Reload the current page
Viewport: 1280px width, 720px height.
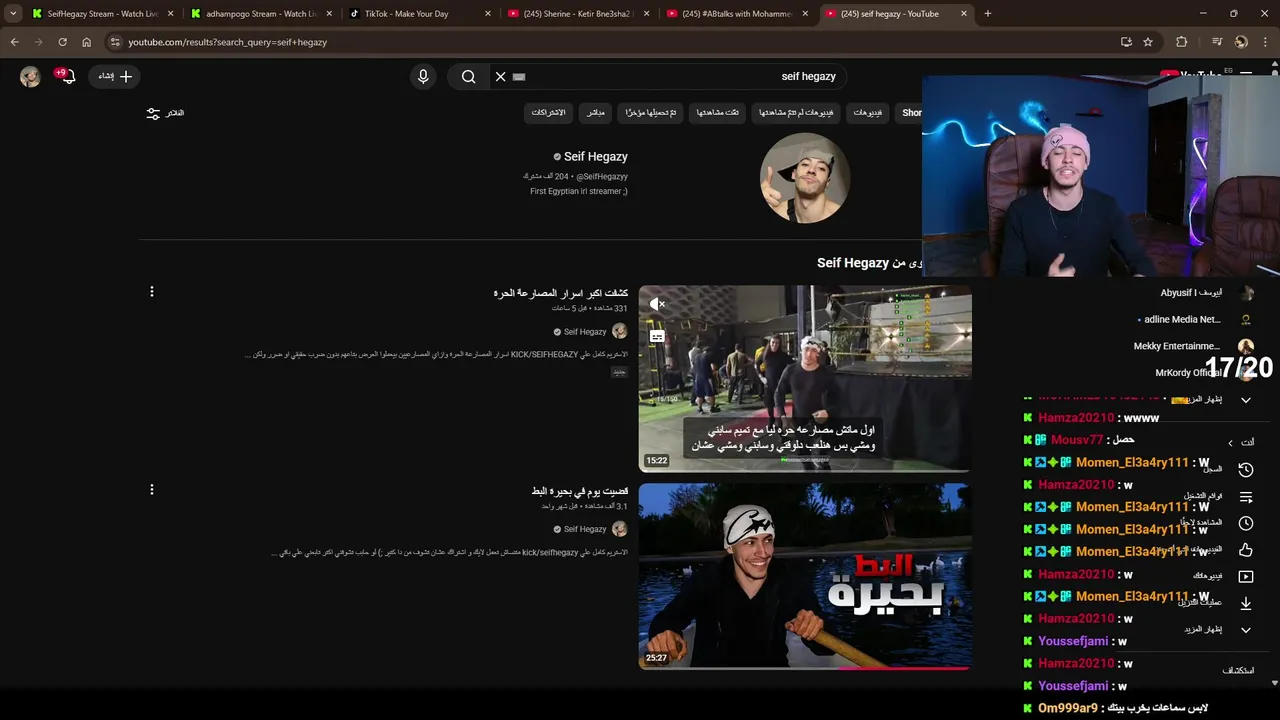click(62, 42)
